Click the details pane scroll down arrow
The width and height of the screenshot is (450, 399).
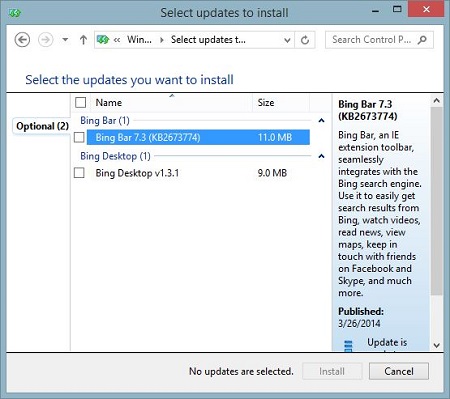tap(437, 345)
